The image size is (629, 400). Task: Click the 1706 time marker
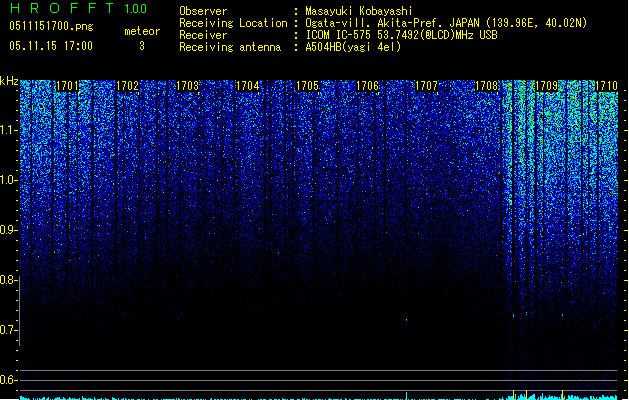(x=367, y=86)
